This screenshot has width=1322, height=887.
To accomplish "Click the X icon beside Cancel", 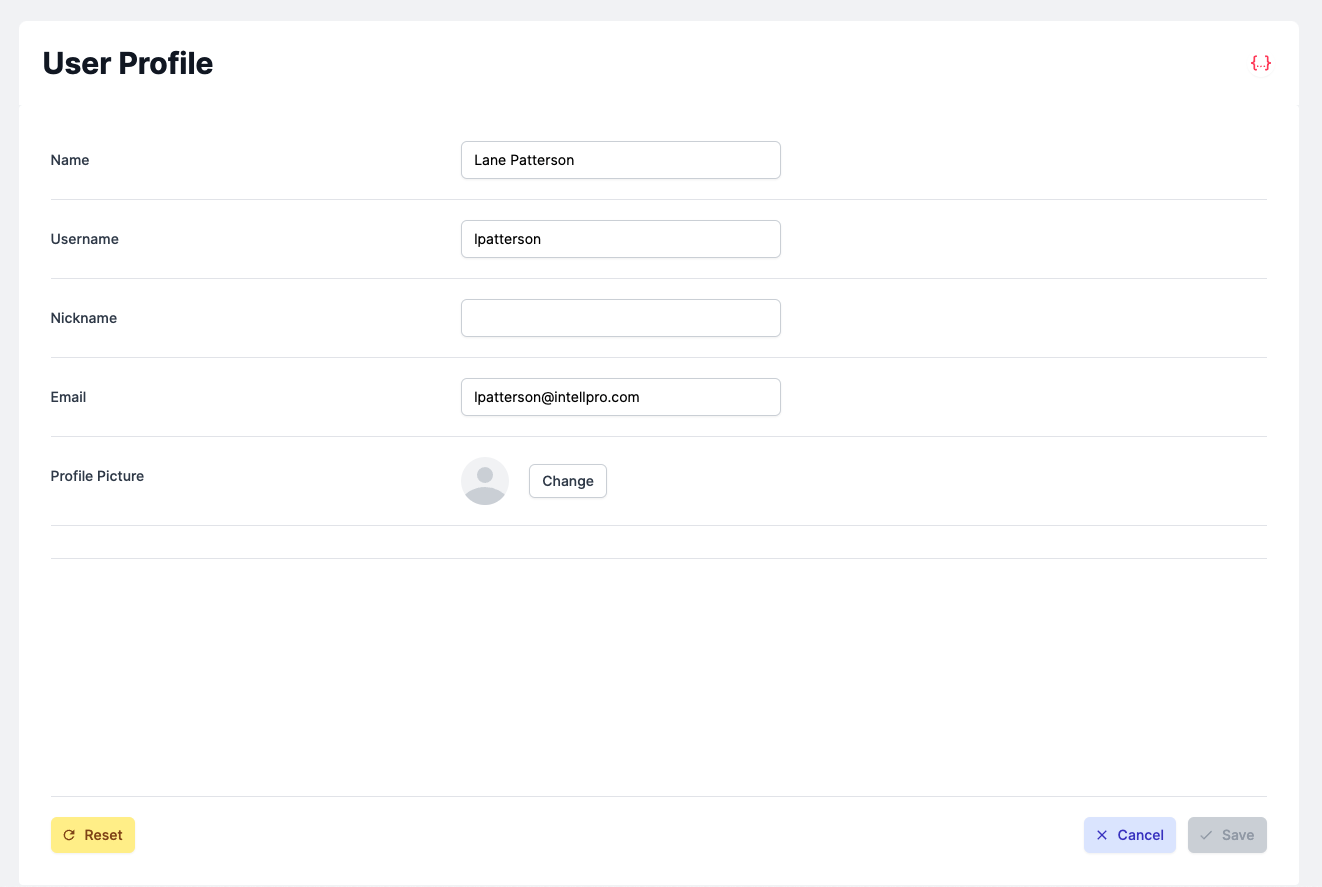I will (1102, 835).
